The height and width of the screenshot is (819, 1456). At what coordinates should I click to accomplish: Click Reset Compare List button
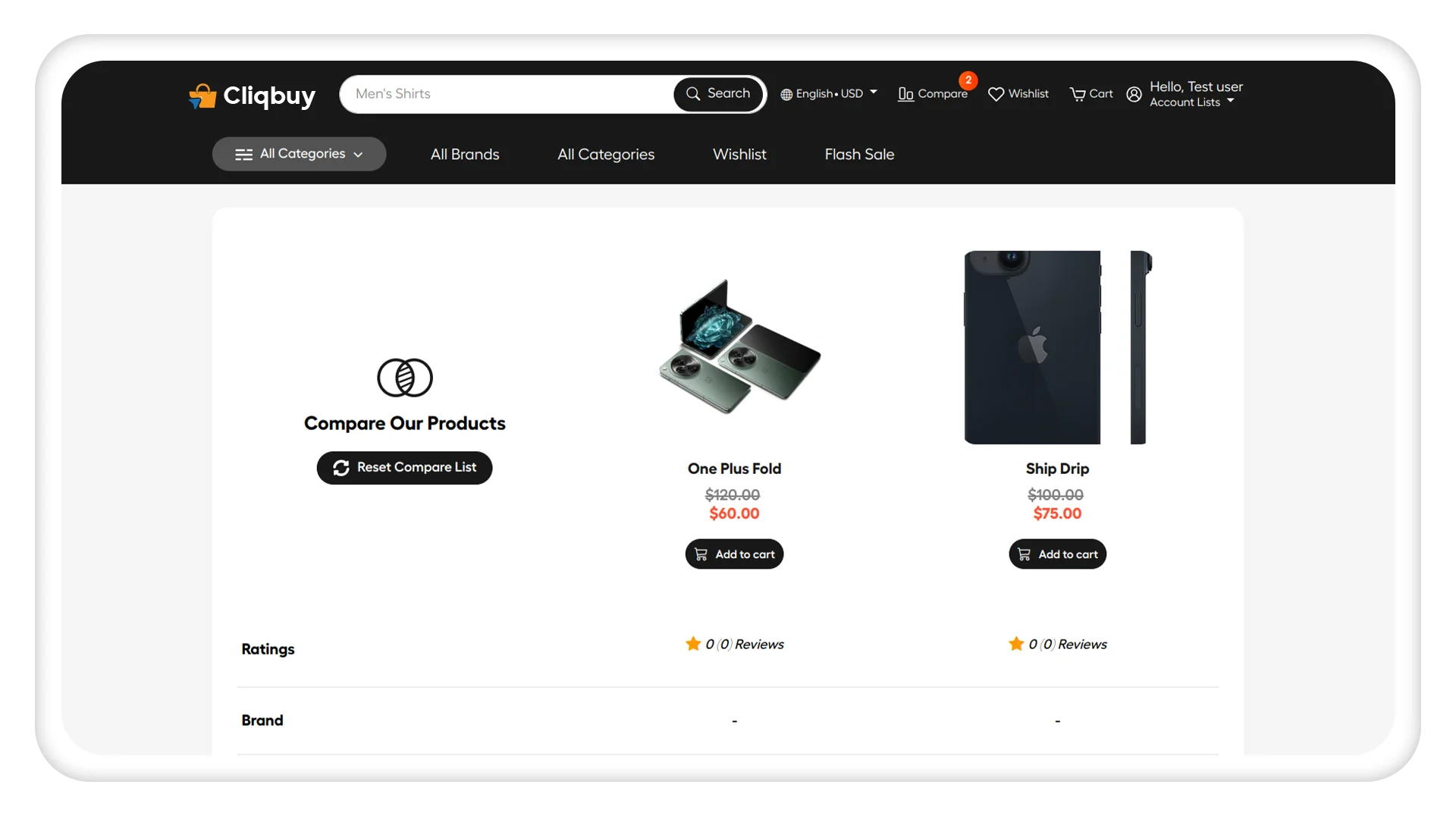tap(405, 467)
